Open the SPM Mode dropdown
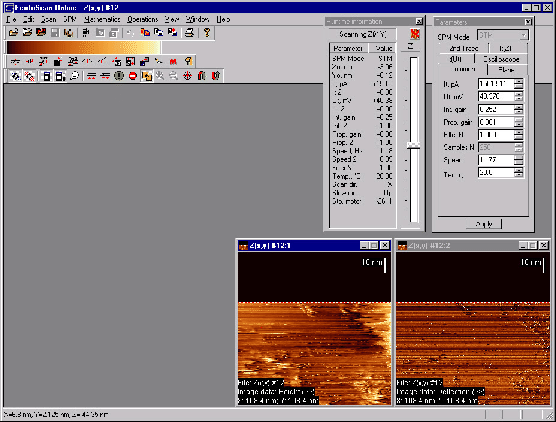The image size is (556, 422). click(x=502, y=35)
